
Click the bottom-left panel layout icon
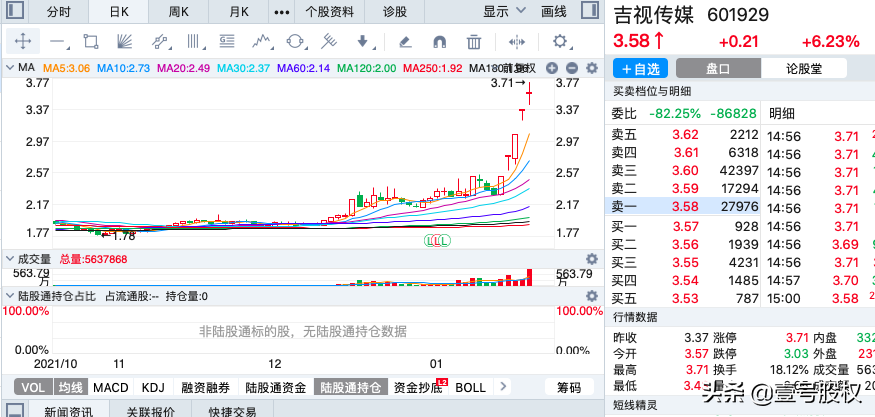[x=15, y=410]
